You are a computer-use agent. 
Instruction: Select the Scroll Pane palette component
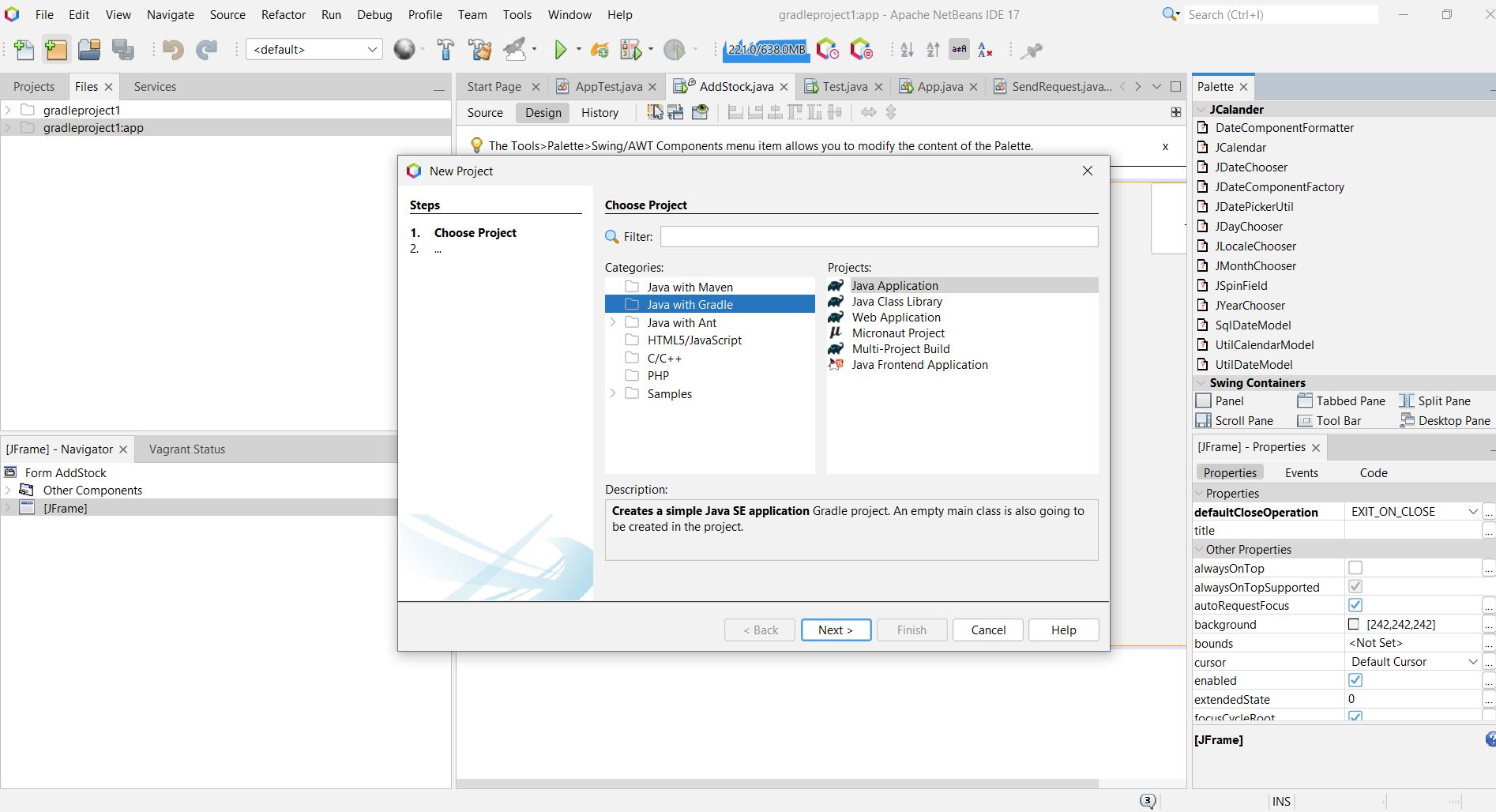1235,421
